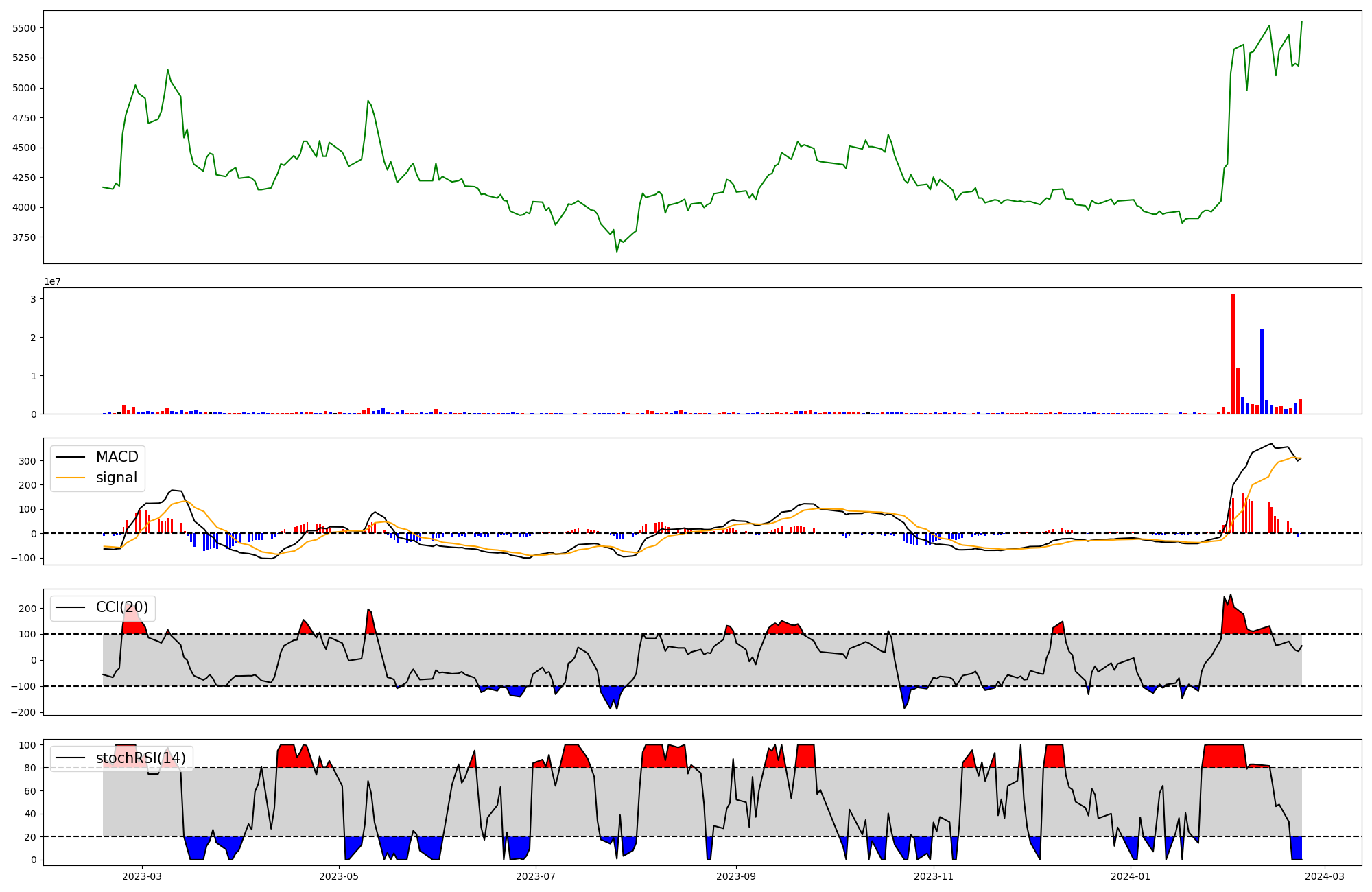Click the orange signal legend line

click(x=70, y=478)
